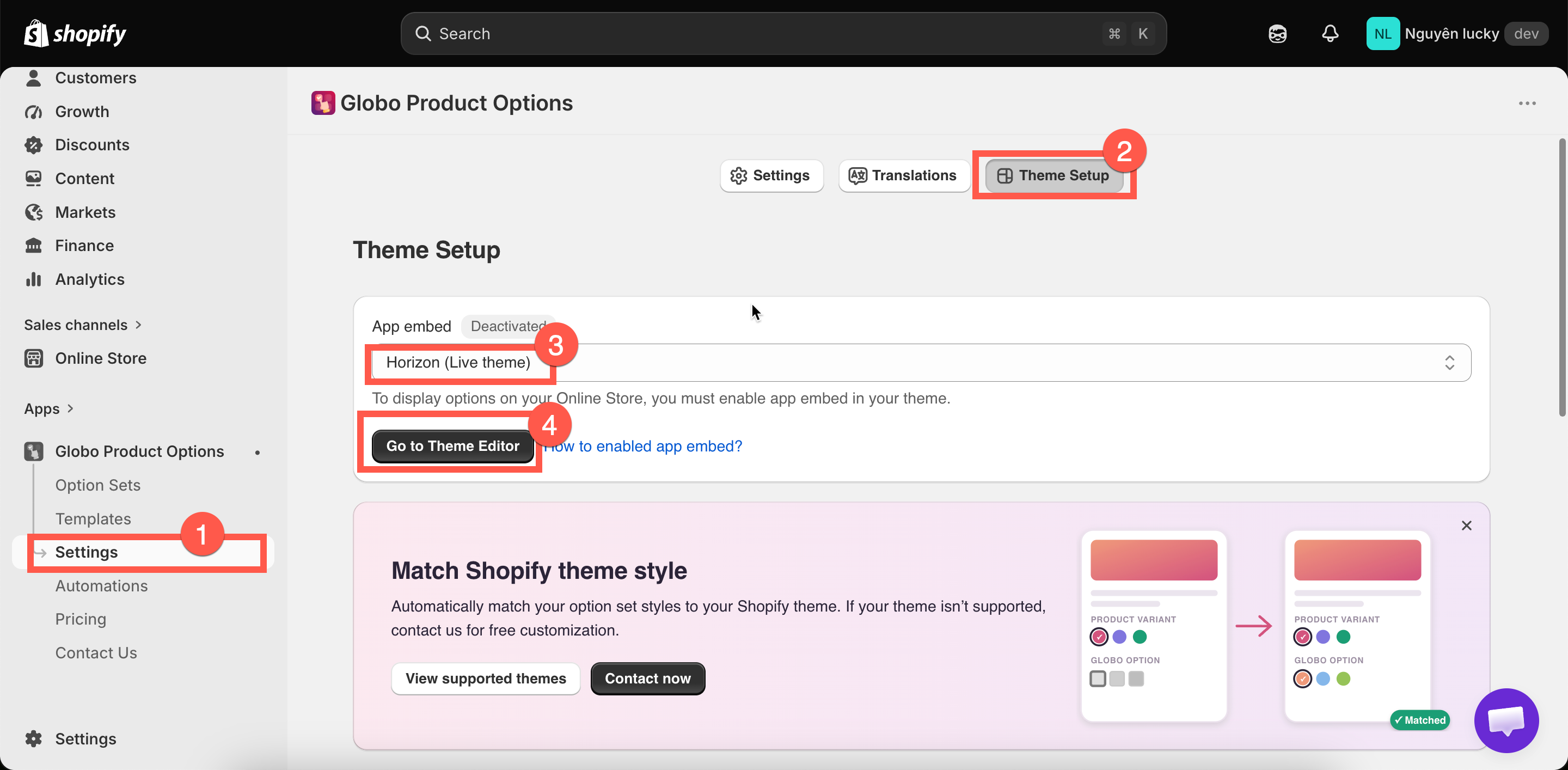The width and height of the screenshot is (1568, 770).
Task: Click the Shopify logo
Action: point(74,33)
